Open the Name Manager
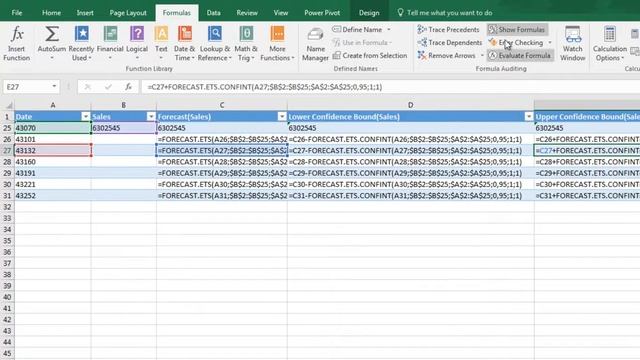The image size is (640, 360). (x=315, y=44)
